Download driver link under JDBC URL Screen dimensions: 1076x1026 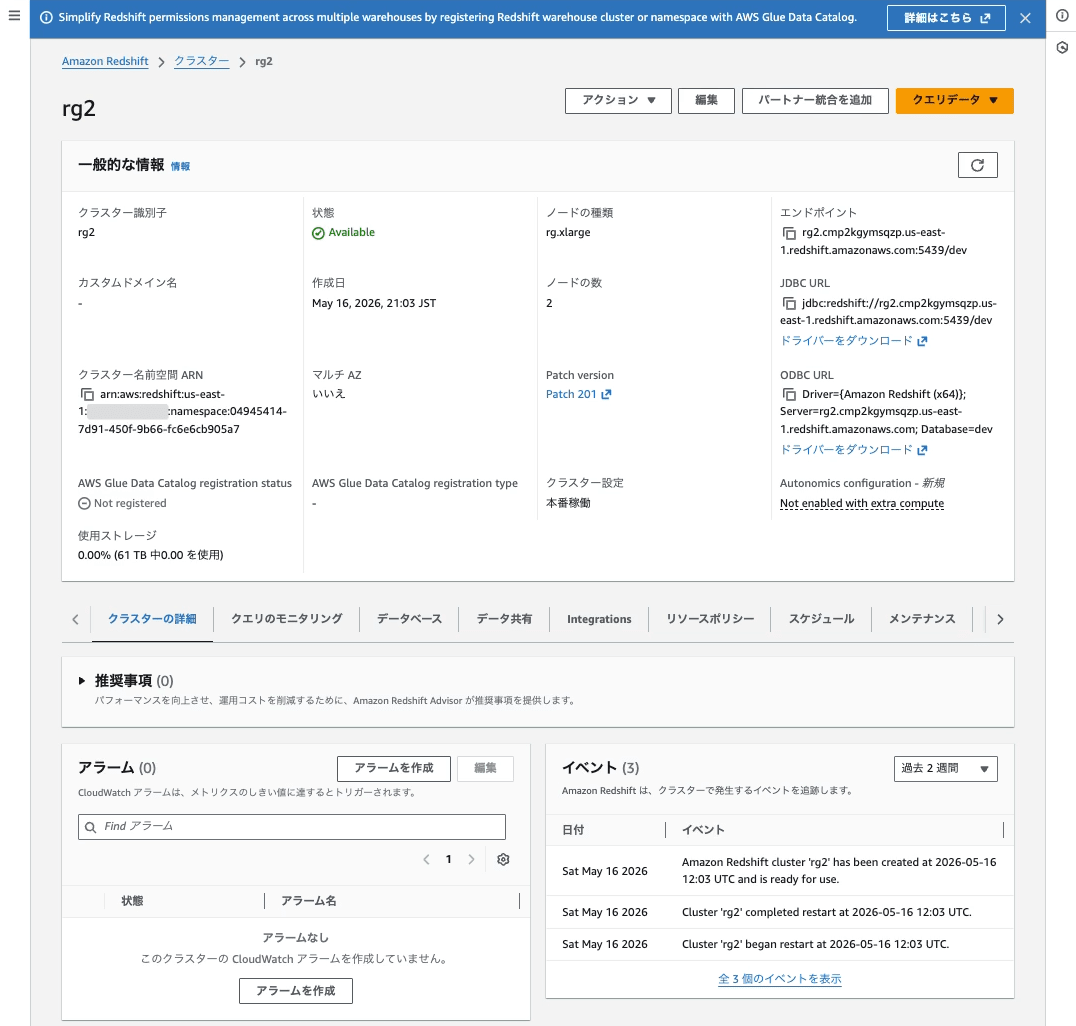point(853,340)
